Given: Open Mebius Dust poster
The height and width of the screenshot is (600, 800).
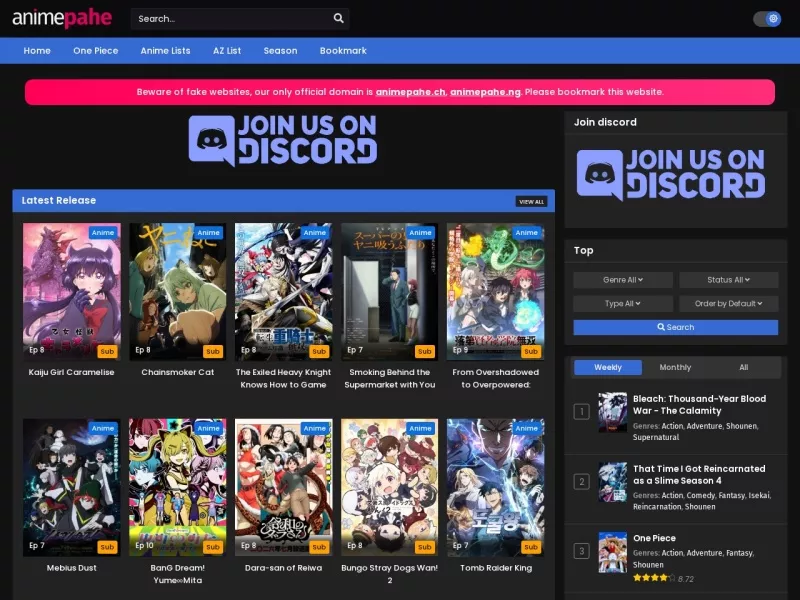Looking at the screenshot, I should pos(71,487).
